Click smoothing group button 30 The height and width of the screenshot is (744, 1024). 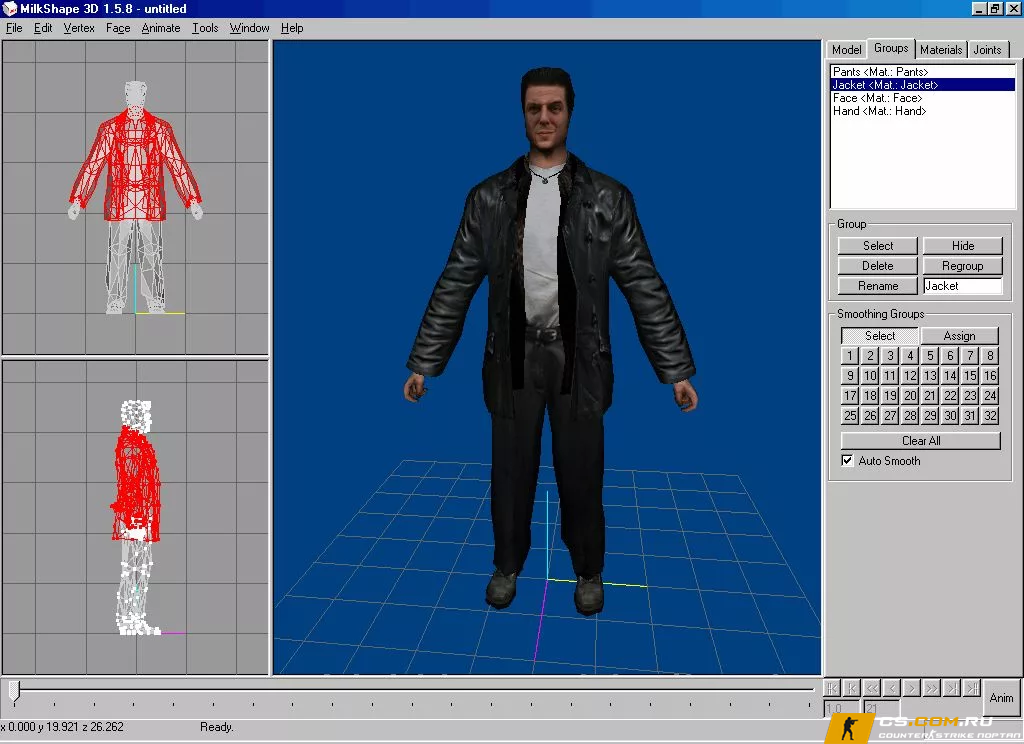(950, 415)
